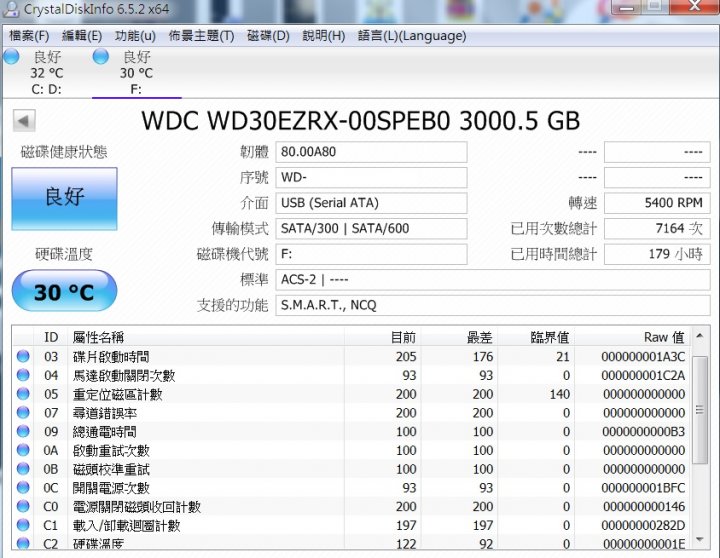This screenshot has width=720, height=558.
Task: Open the 功能(u) menu
Action: coord(135,36)
